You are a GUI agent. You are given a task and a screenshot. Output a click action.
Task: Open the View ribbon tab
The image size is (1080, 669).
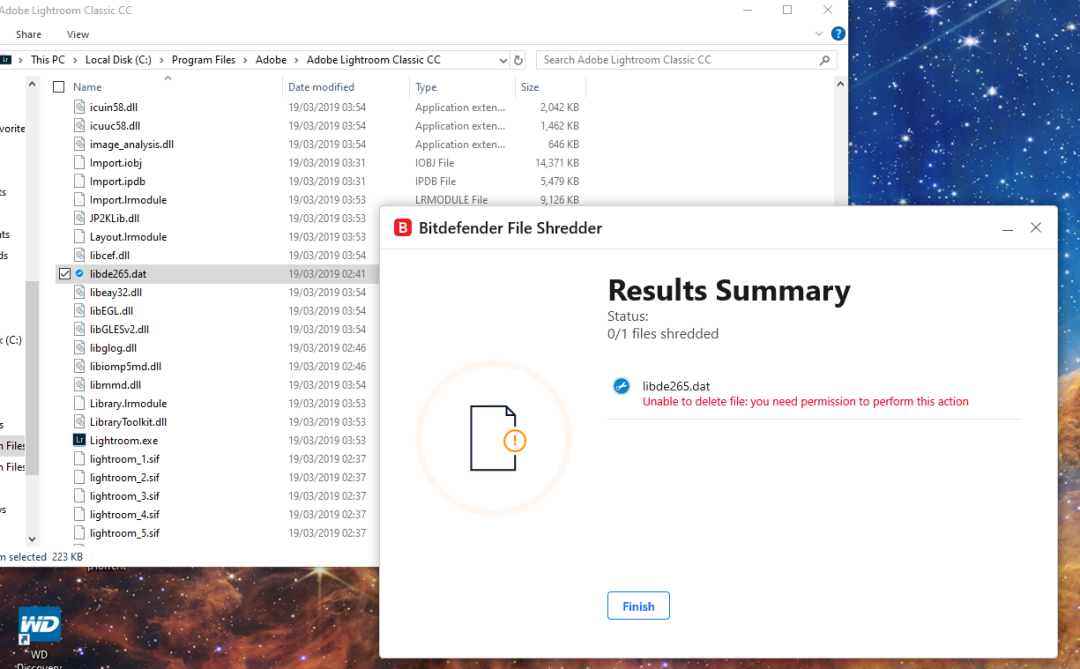pos(78,34)
